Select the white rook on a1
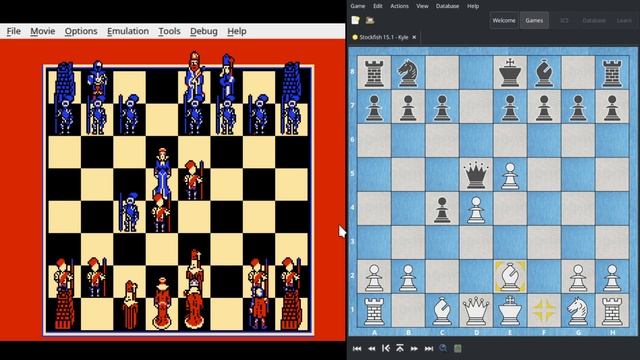The width and height of the screenshot is (640, 360). point(374,311)
